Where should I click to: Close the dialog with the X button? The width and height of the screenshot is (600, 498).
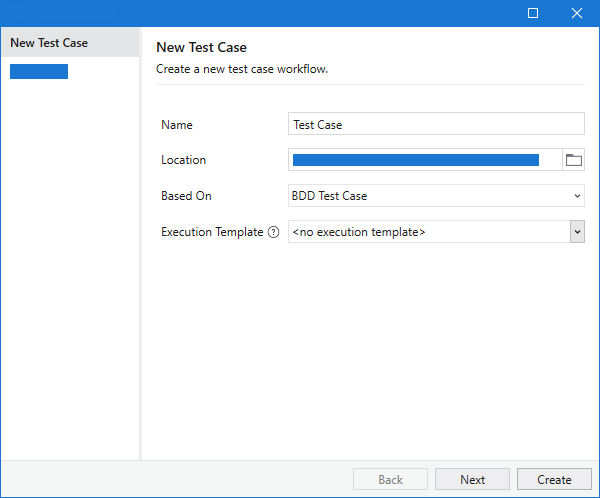[x=576, y=13]
